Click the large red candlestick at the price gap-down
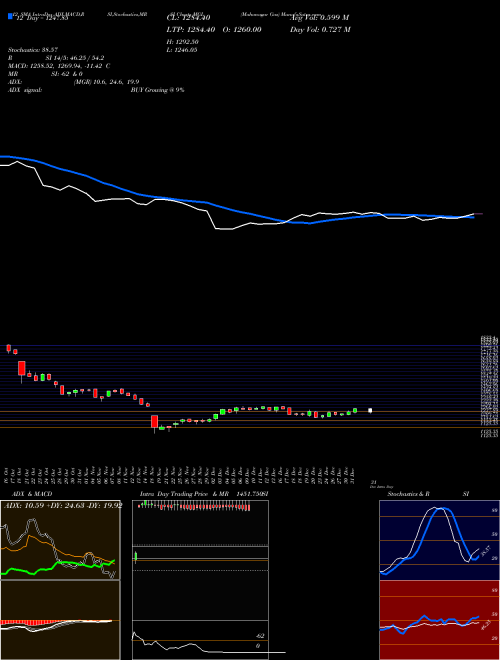 tap(154, 423)
